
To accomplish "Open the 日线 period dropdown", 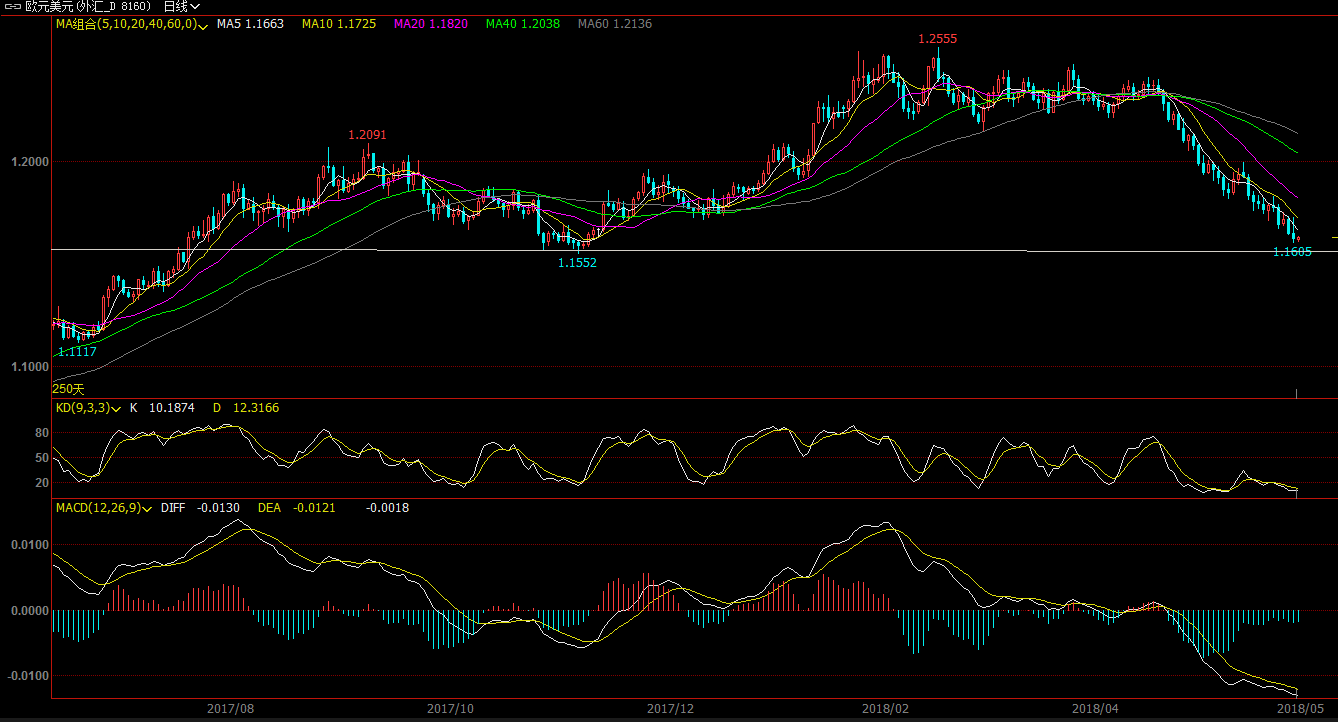I will click(x=182, y=7).
